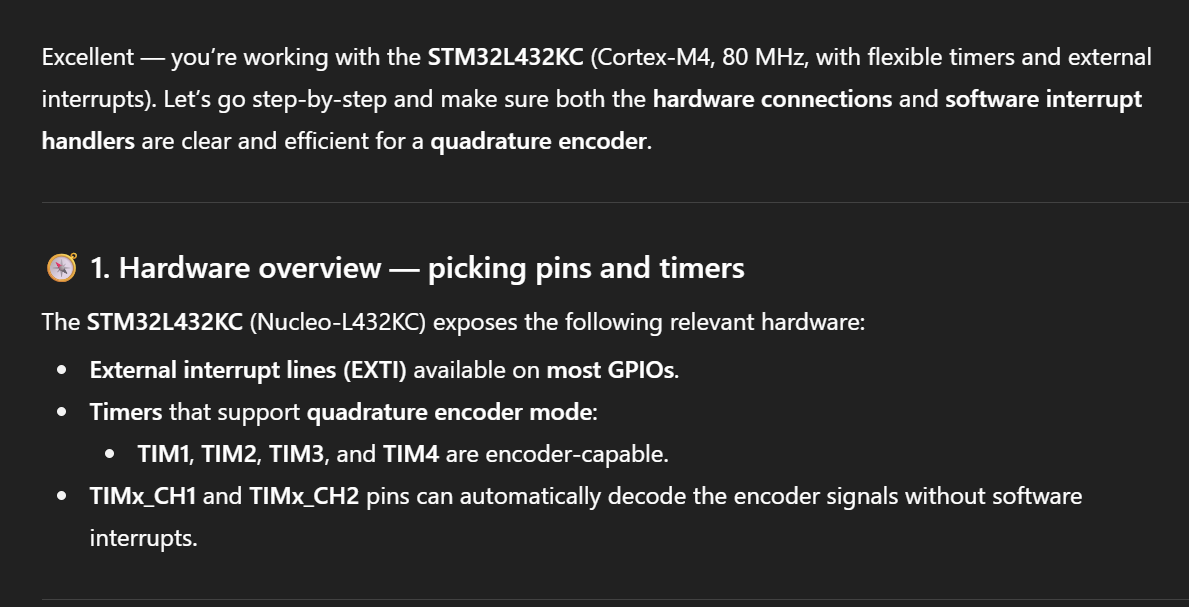Click the bullet point before "External interrupt lines"
This screenshot has width=1189, height=607.
tap(63, 370)
